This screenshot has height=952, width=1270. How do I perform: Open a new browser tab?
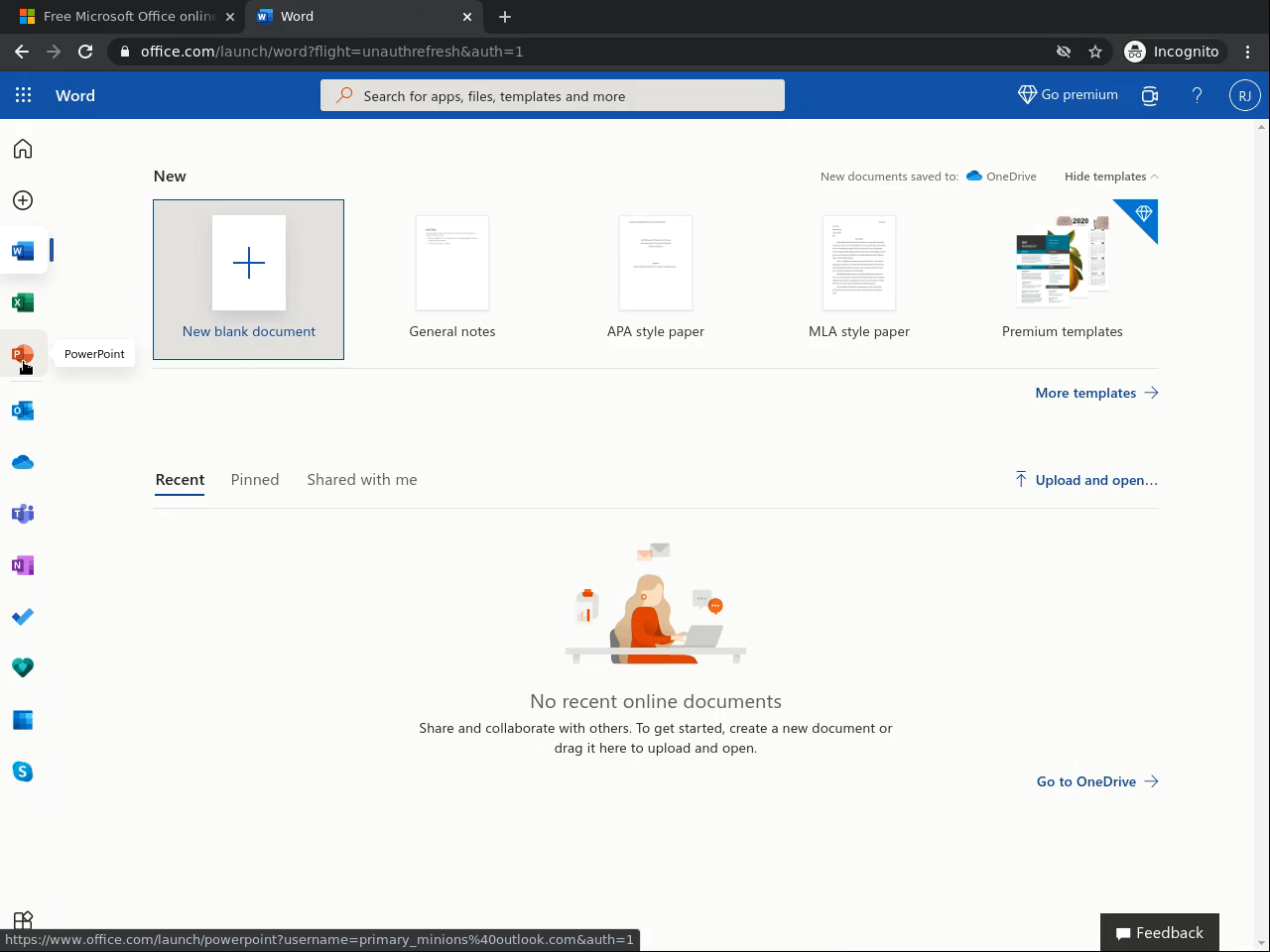click(505, 17)
